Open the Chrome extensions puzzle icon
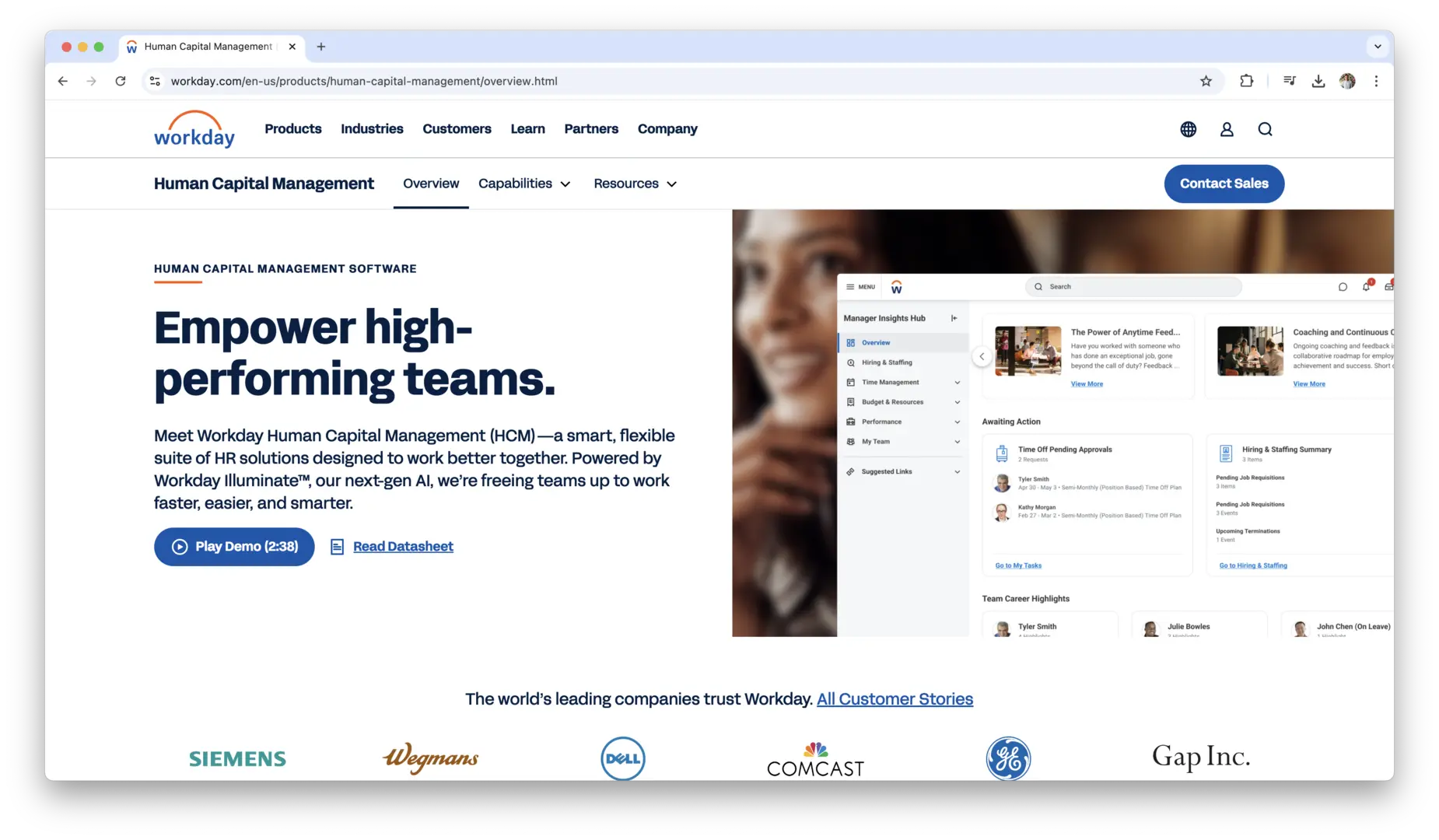 coord(1246,81)
